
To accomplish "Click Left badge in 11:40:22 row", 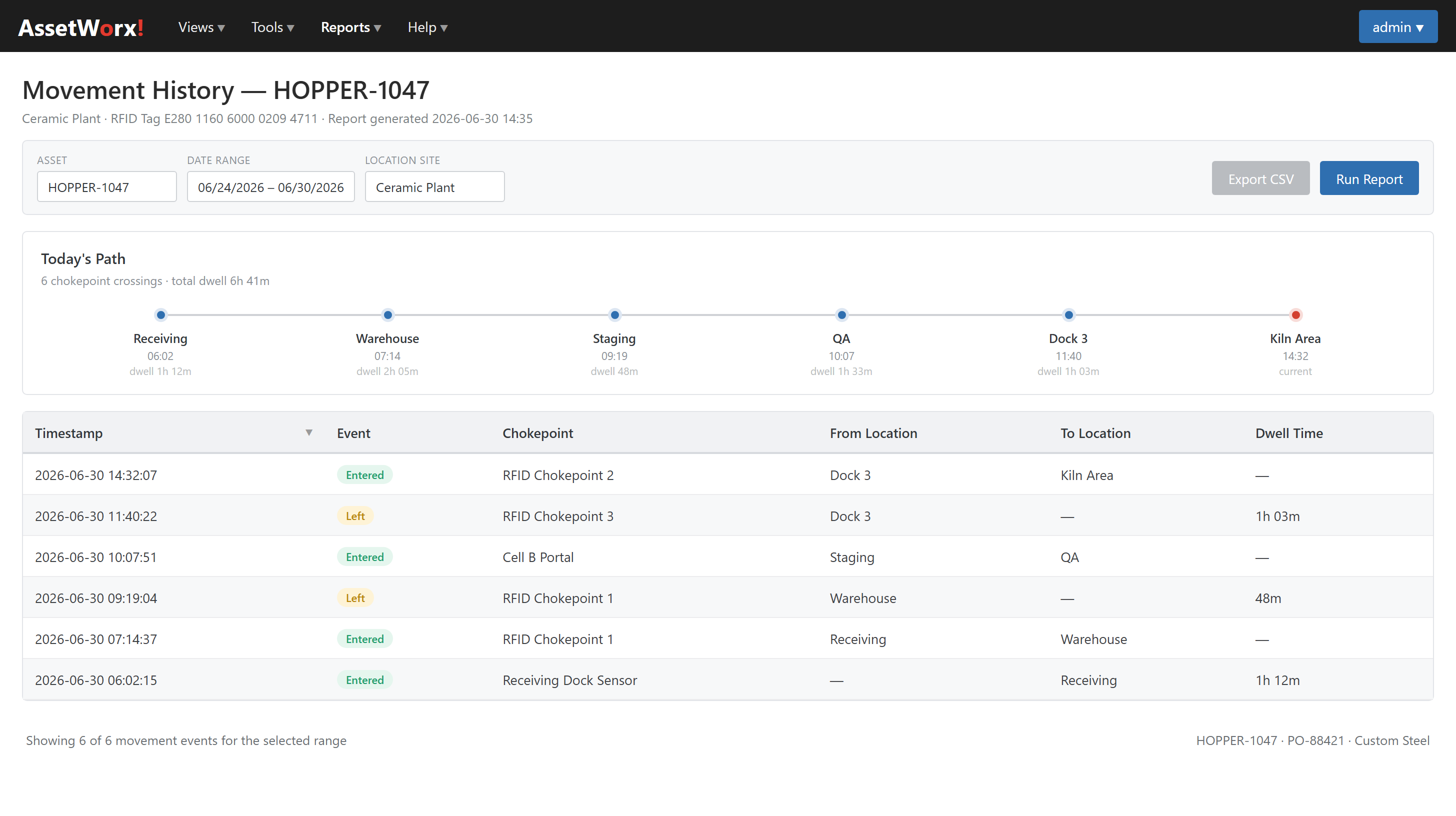I will point(355,516).
